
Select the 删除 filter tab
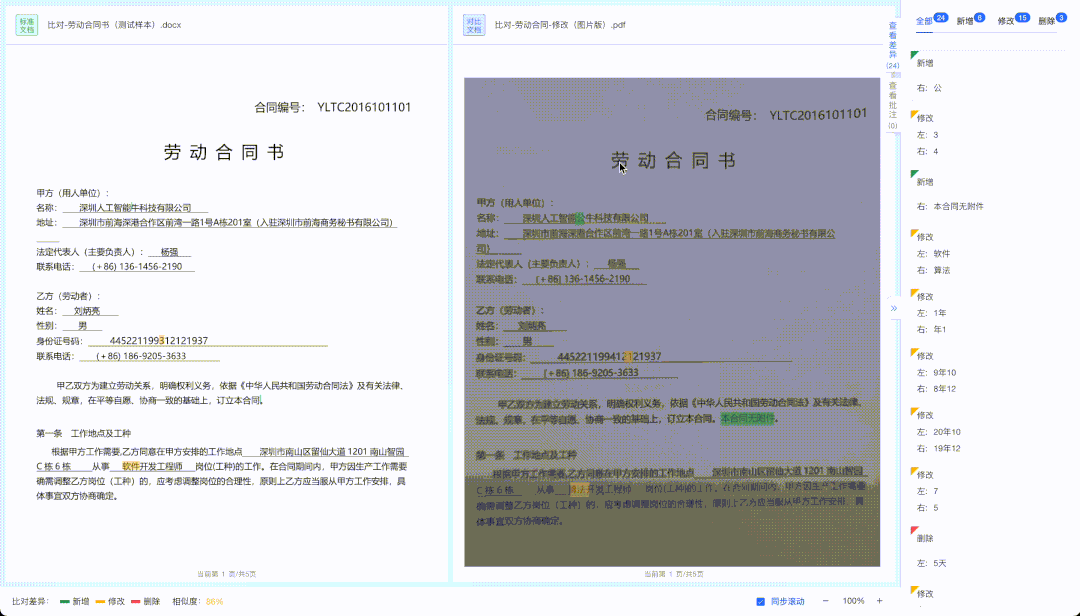(x=1049, y=20)
